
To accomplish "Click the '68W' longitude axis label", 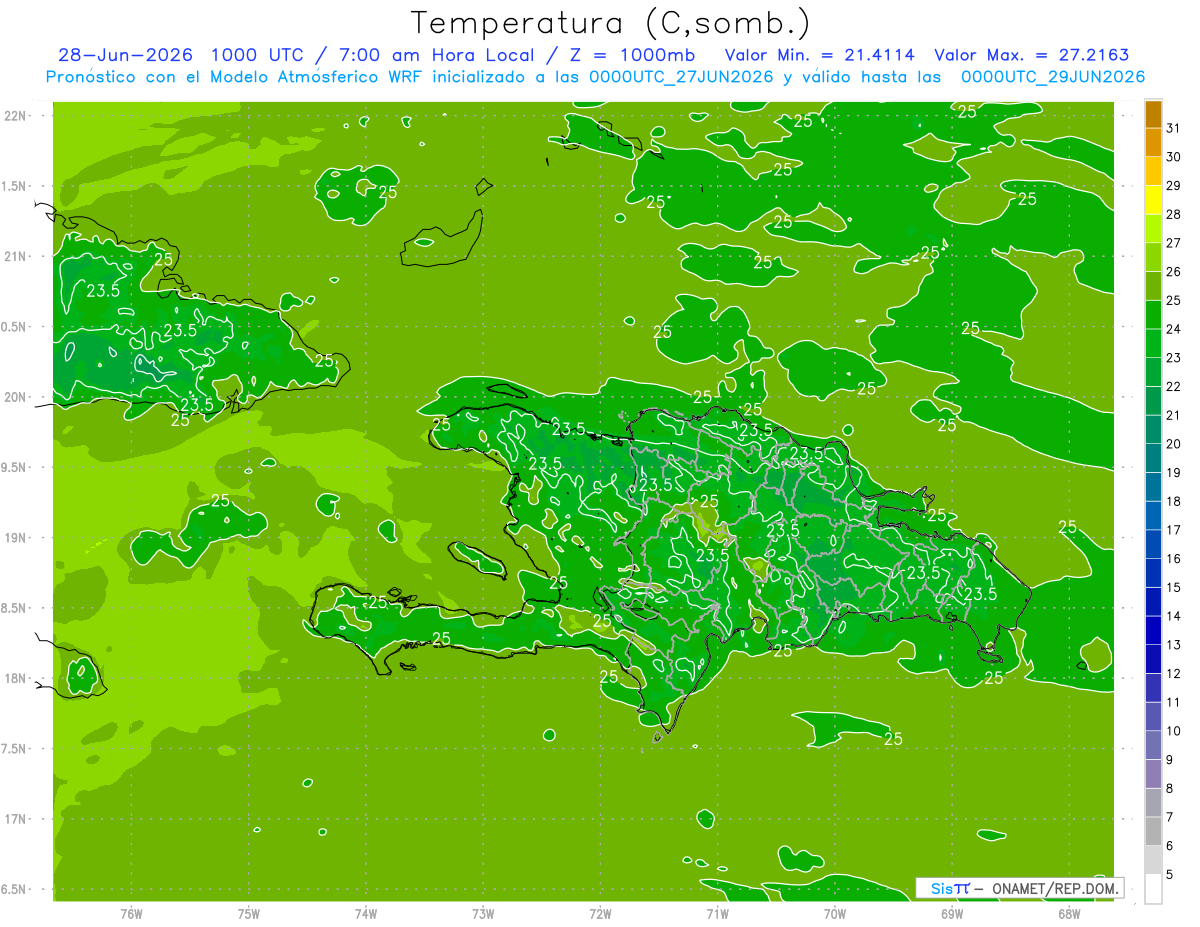I will click(x=1069, y=915).
